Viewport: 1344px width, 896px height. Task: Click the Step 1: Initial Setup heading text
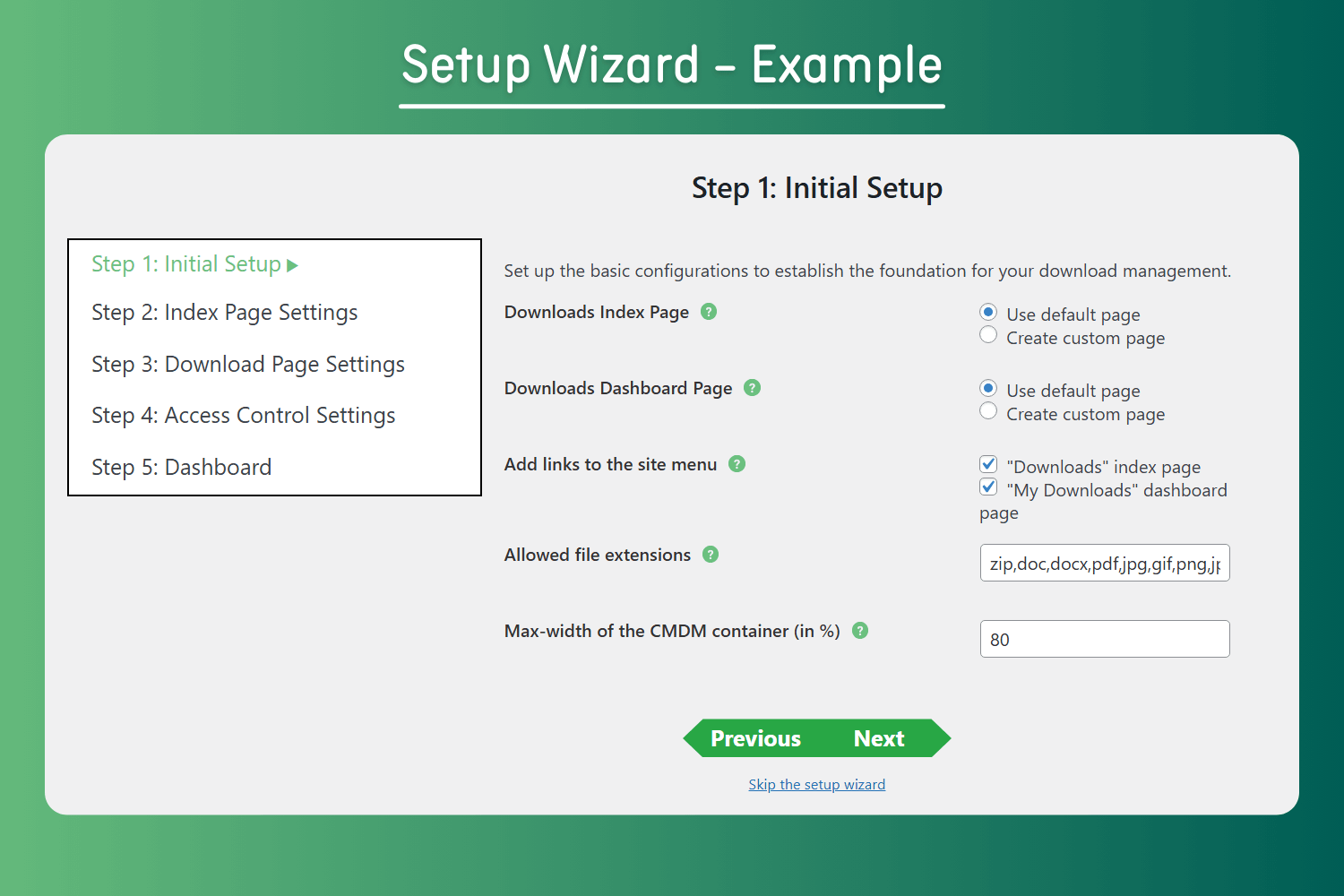point(817,188)
